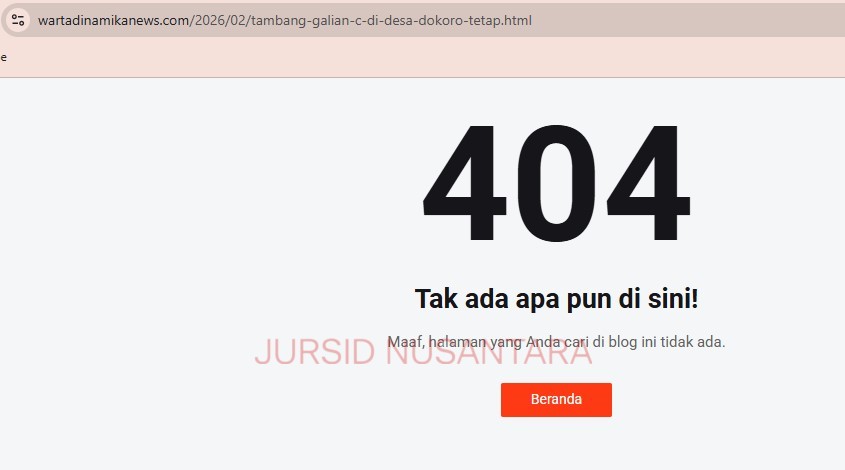Click the truncated bookmark labeled e
Viewport: 845px width, 470px height.
tap(4, 57)
